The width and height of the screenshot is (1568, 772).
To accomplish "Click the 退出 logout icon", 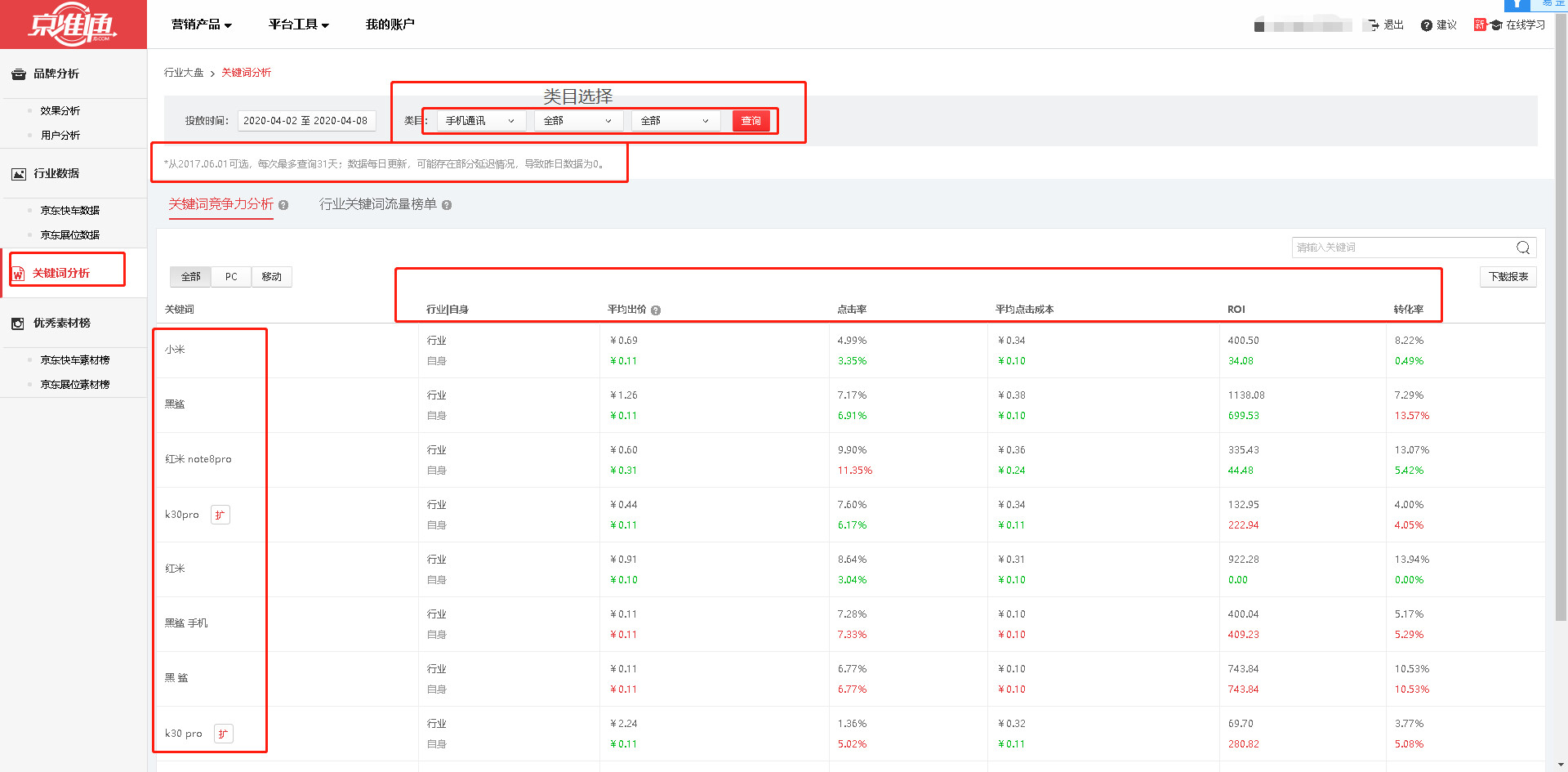I will click(x=1373, y=25).
